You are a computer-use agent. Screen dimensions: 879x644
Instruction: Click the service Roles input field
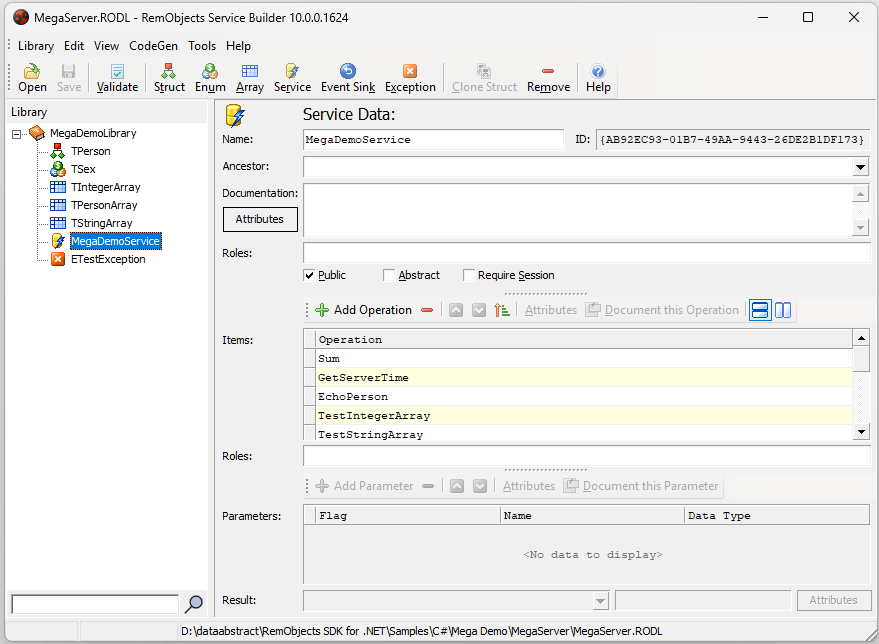[x=586, y=253]
